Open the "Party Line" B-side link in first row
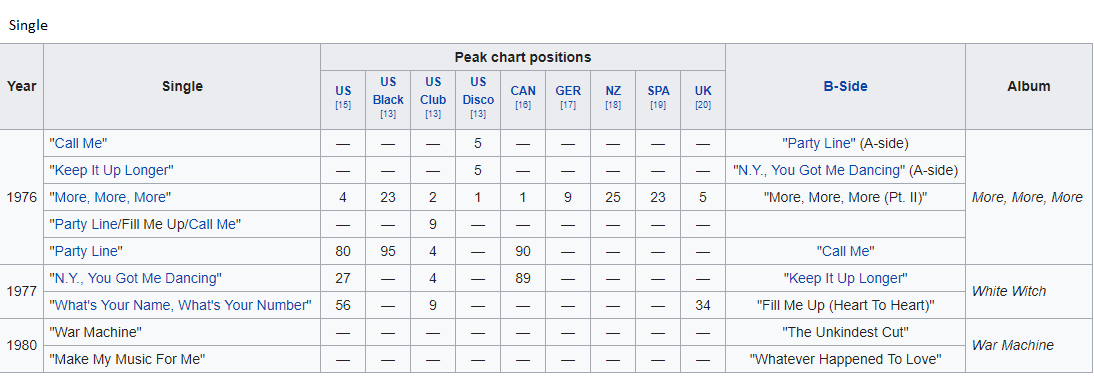 click(x=820, y=143)
